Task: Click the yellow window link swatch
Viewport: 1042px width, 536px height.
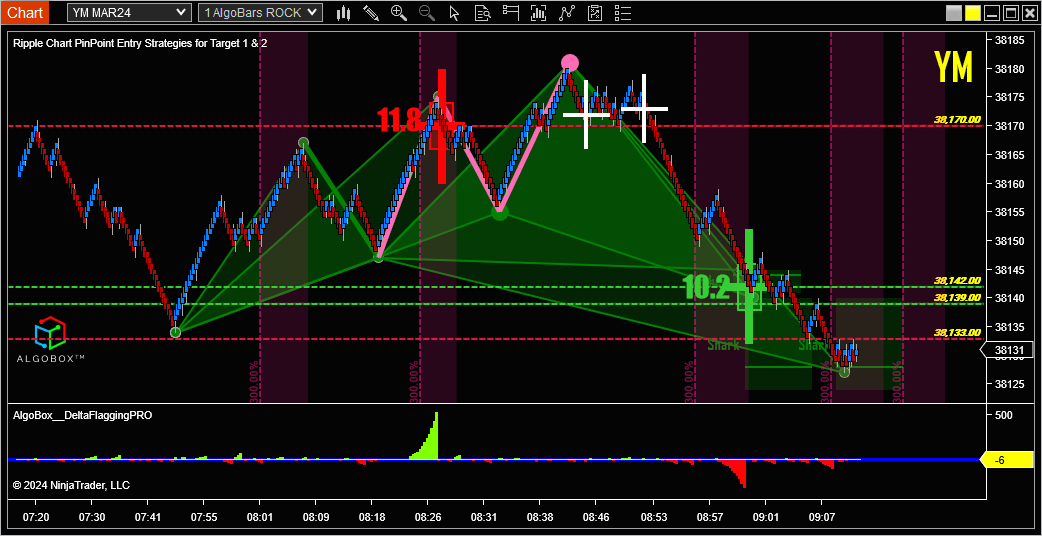Action: [x=972, y=13]
